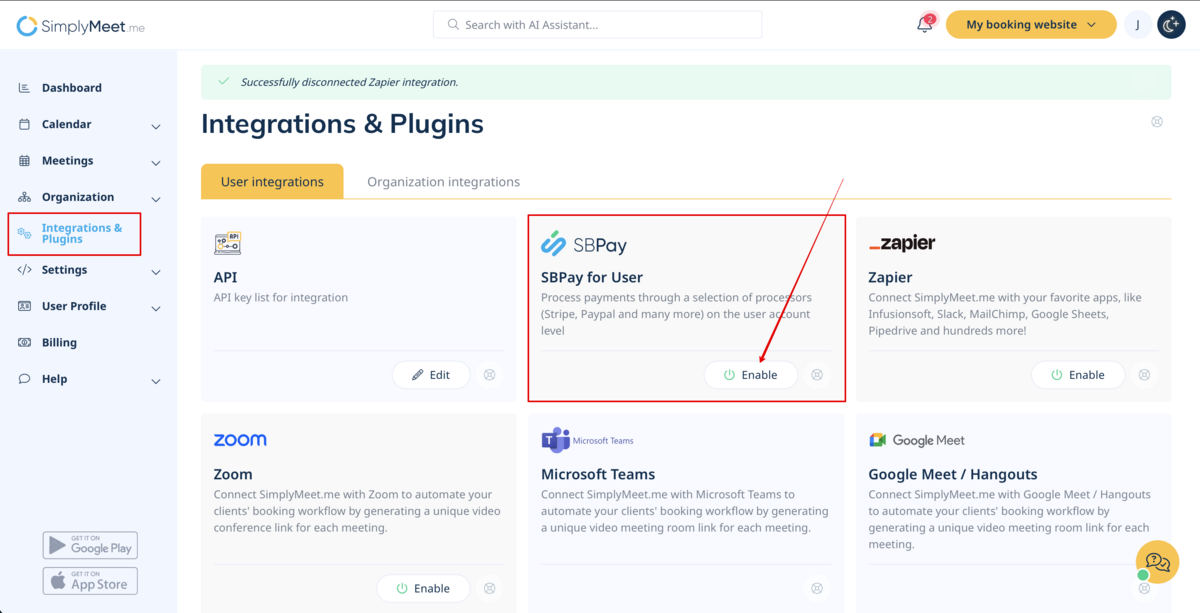Click the Meetings sidebar icon
This screenshot has width=1200, height=613.
pyautogui.click(x=25, y=161)
